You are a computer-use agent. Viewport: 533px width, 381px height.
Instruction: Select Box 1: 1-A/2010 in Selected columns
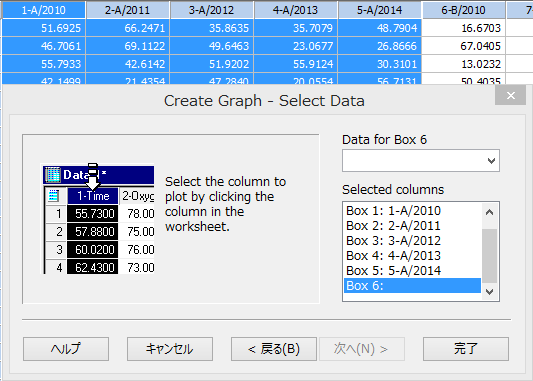coord(412,211)
